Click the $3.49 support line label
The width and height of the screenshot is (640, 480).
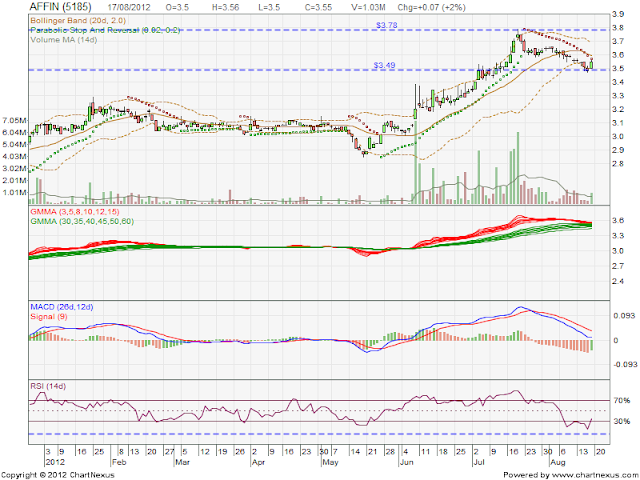tap(384, 65)
